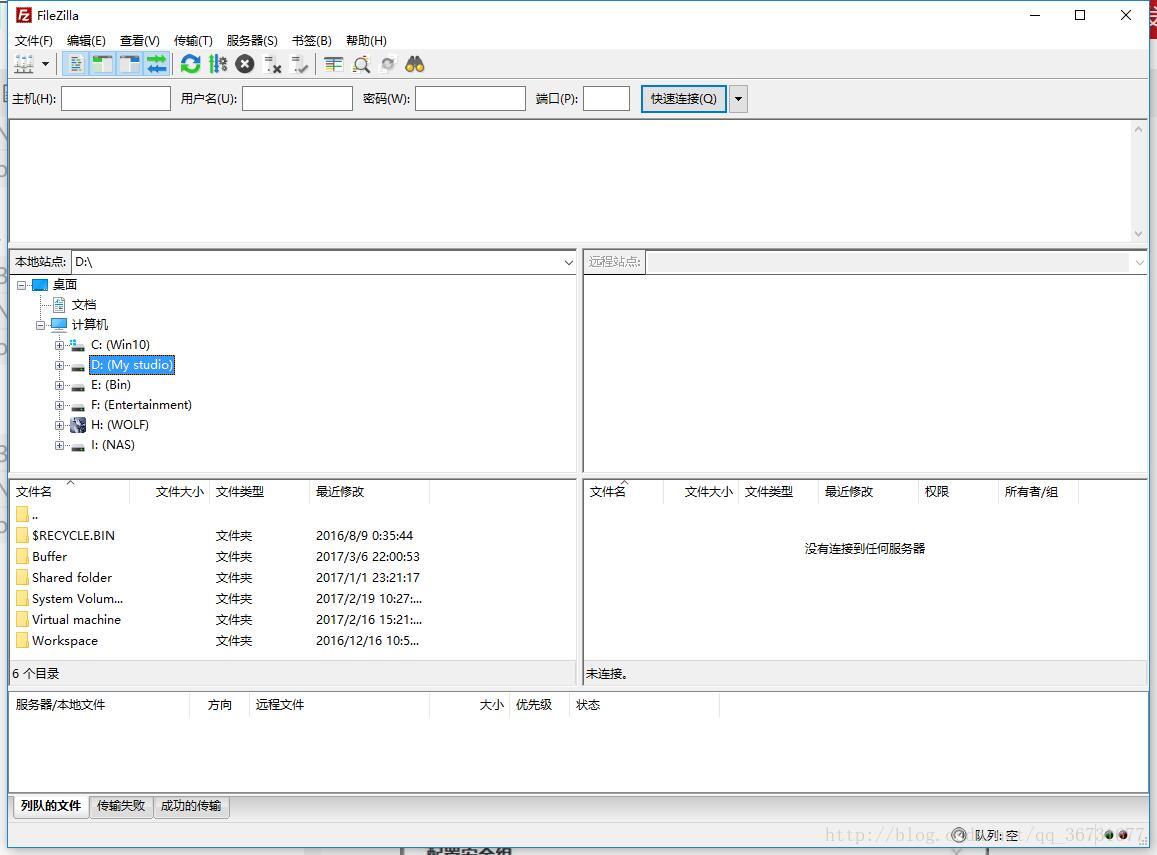The width and height of the screenshot is (1157, 855).
Task: Open the directory listing filters dialog
Action: point(334,65)
